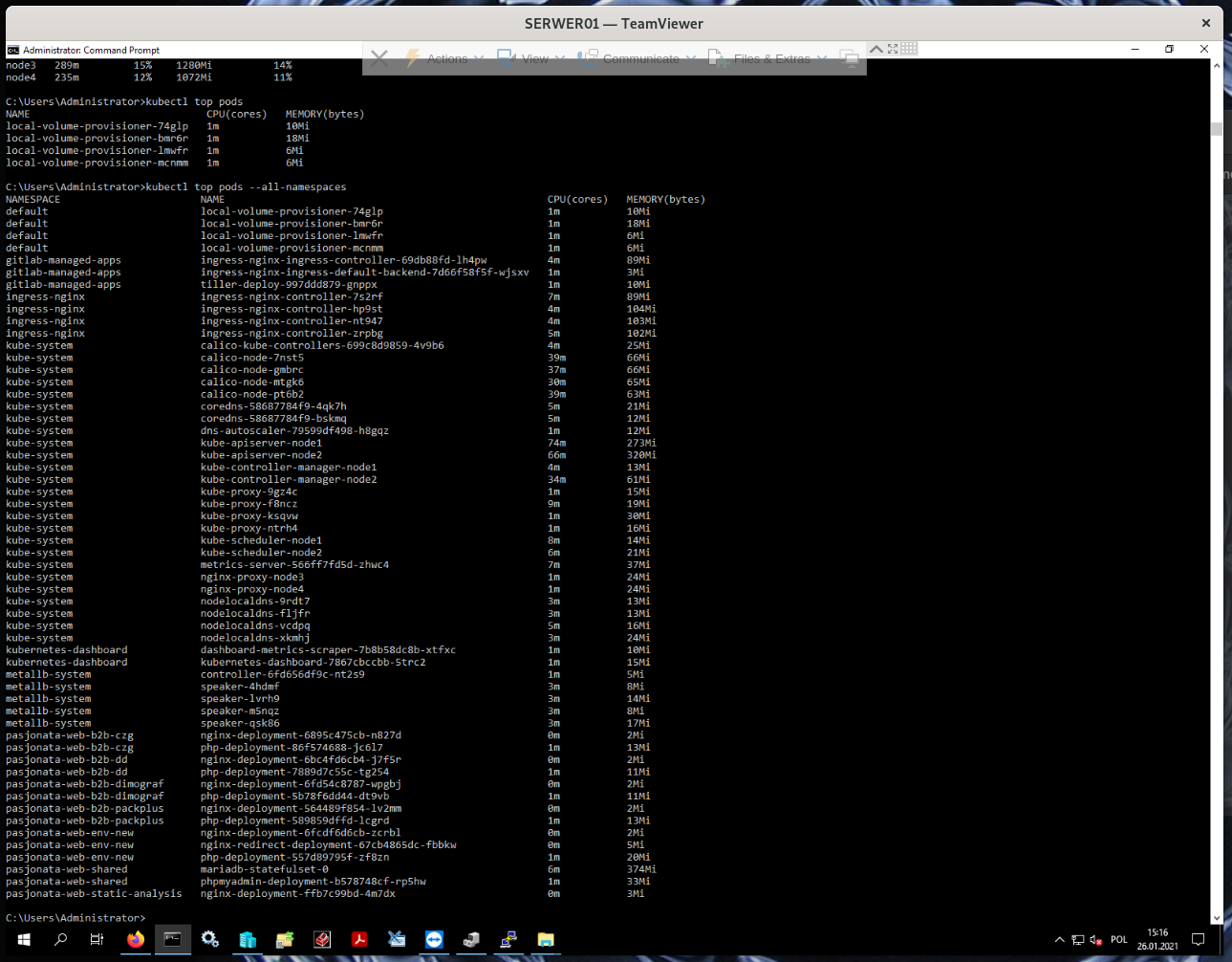The height and width of the screenshot is (962, 1232).
Task: Click the speaker-qsk86 pod name
Action: [240, 724]
